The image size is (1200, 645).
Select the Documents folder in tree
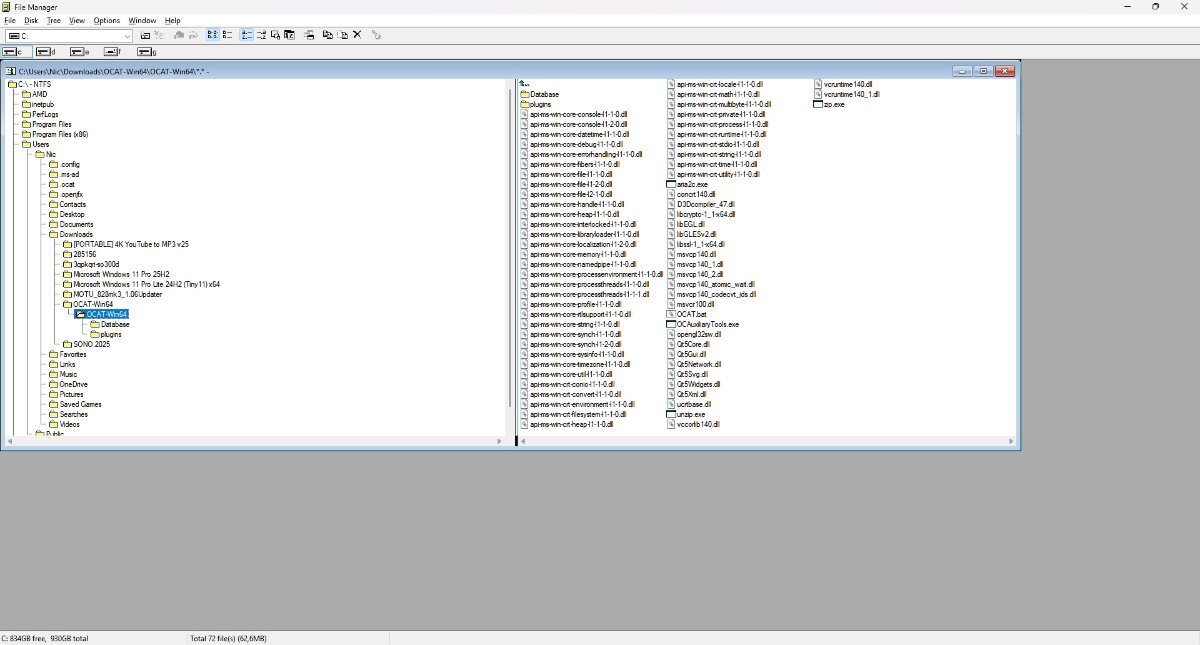click(x=70, y=224)
